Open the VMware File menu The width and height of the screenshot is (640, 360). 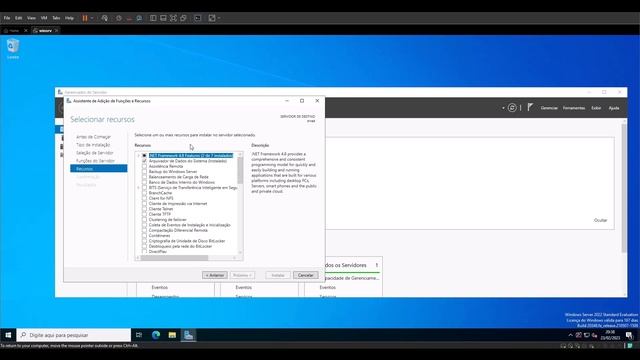tap(7, 18)
